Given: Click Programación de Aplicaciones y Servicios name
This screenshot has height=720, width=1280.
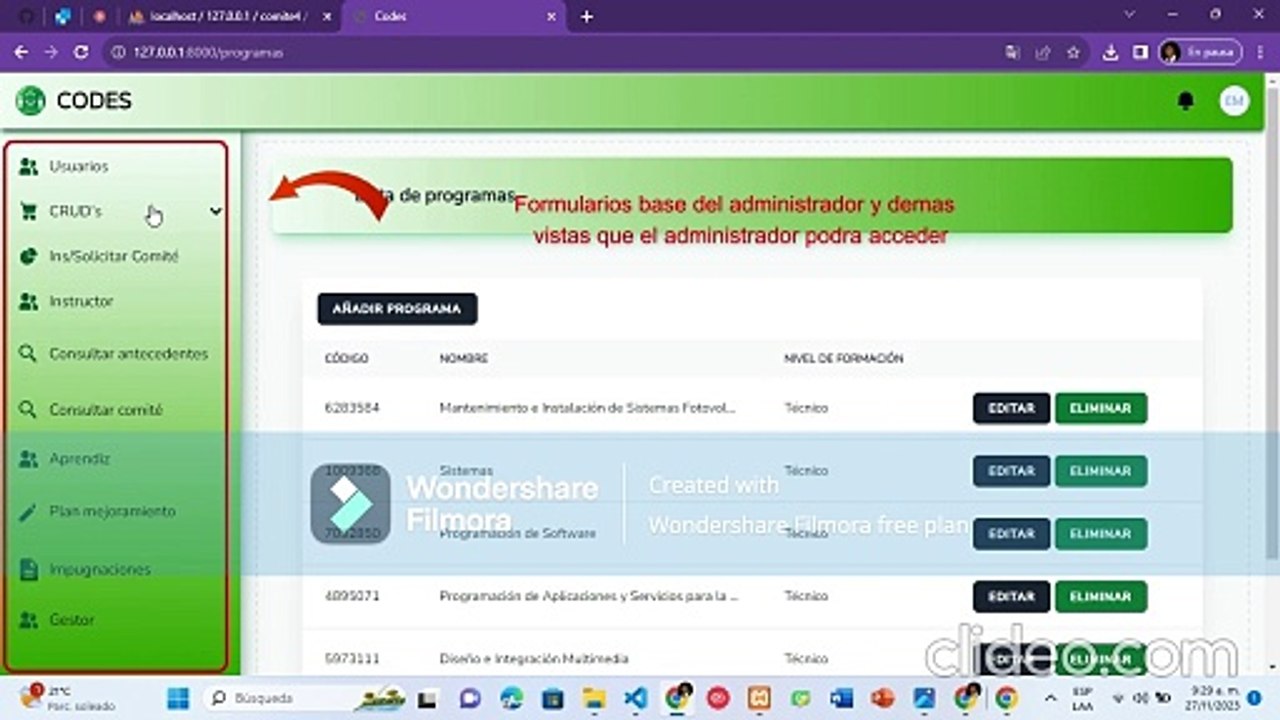Looking at the screenshot, I should (x=588, y=596).
